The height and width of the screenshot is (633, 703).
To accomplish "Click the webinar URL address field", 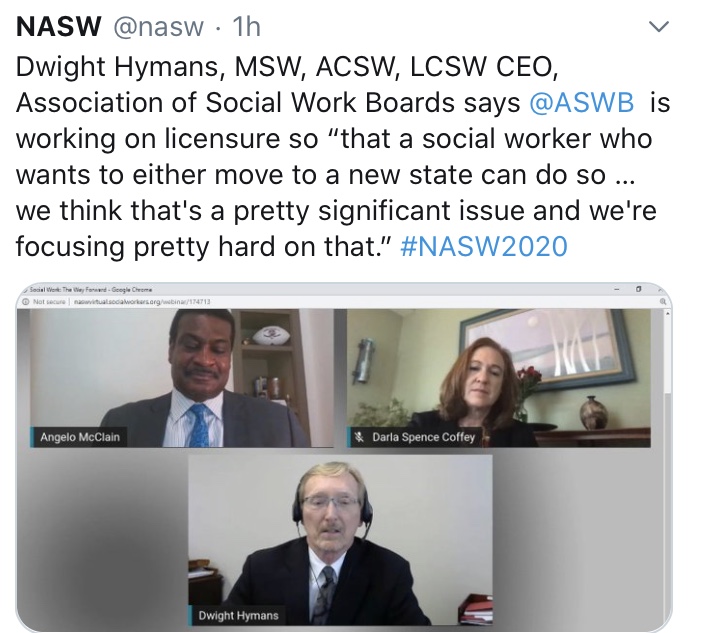I will pos(143,302).
